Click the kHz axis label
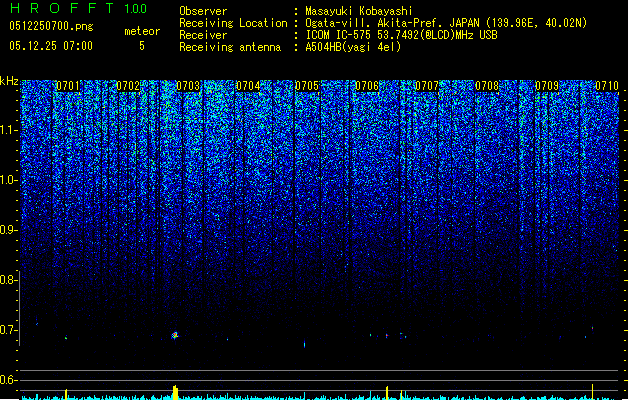 (x=9, y=81)
